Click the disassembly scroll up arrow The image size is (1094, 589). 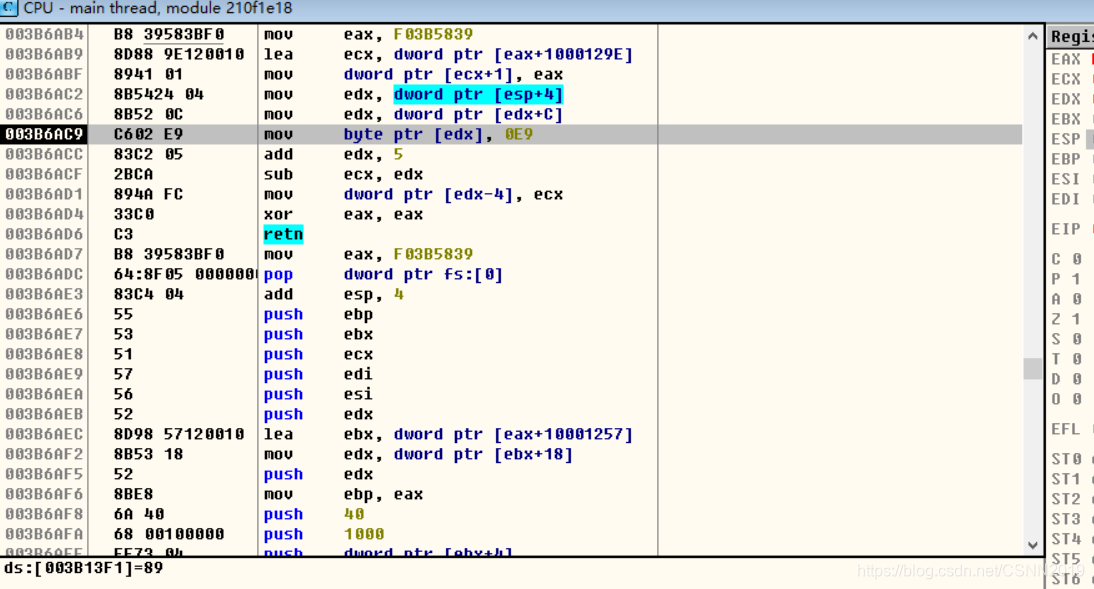pyautogui.click(x=1033, y=35)
